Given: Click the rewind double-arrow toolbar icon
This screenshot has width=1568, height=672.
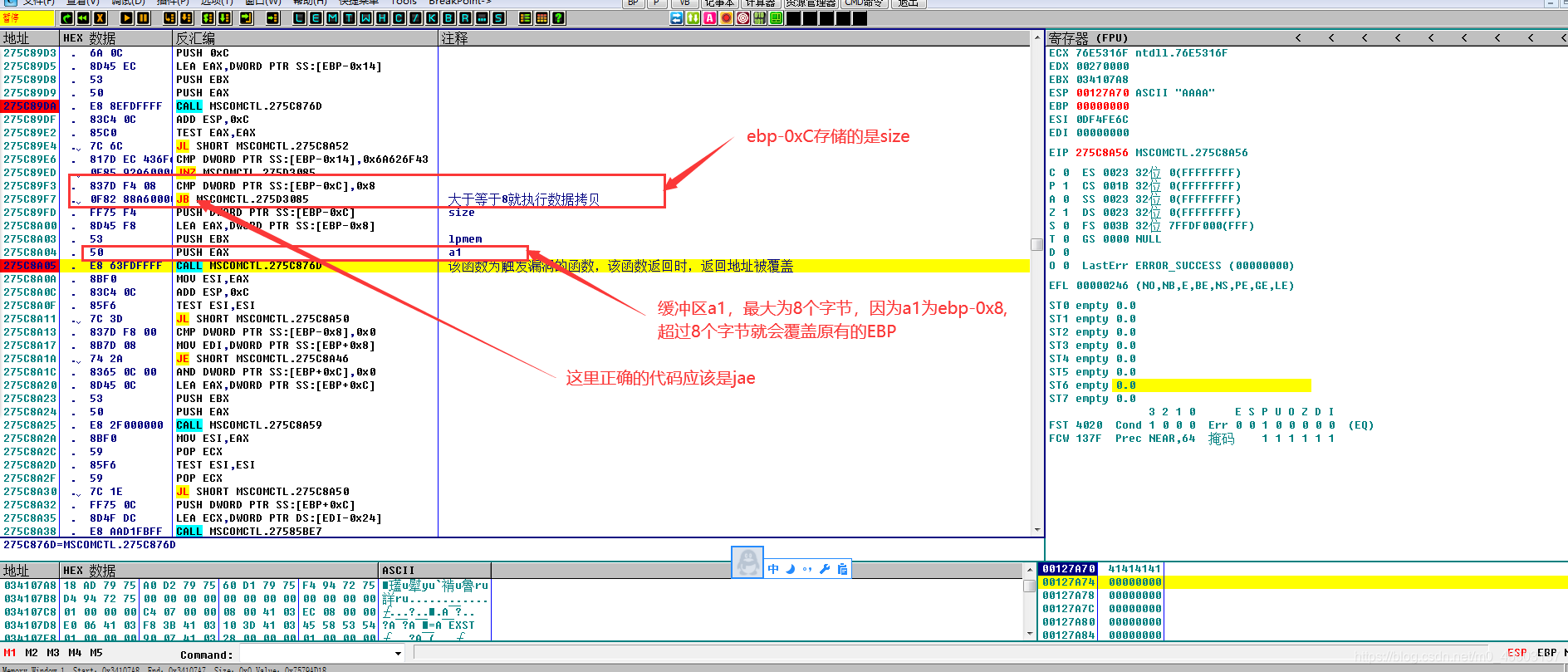Looking at the screenshot, I should [83, 18].
